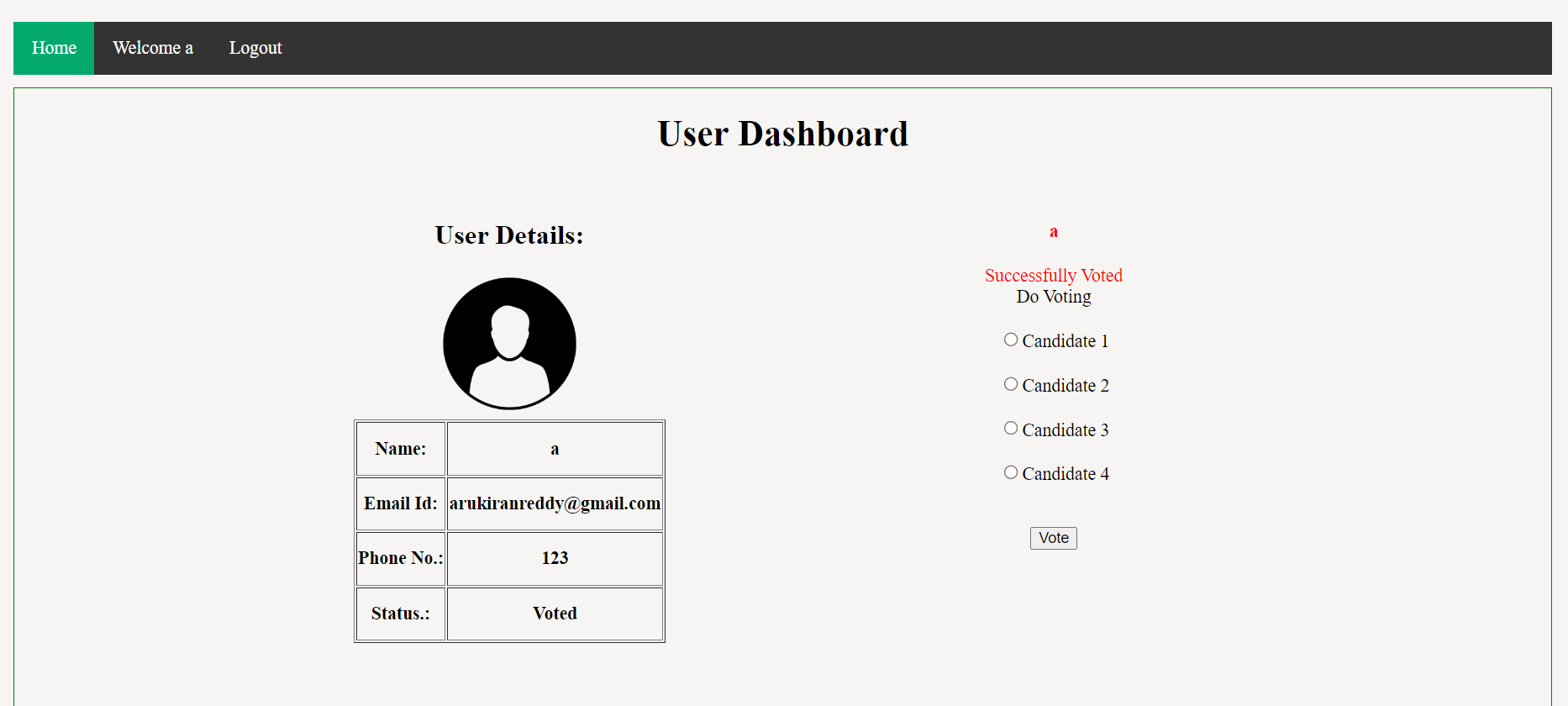Click the Welcome a menu item
The height and width of the screenshot is (706, 1568).
153,48
